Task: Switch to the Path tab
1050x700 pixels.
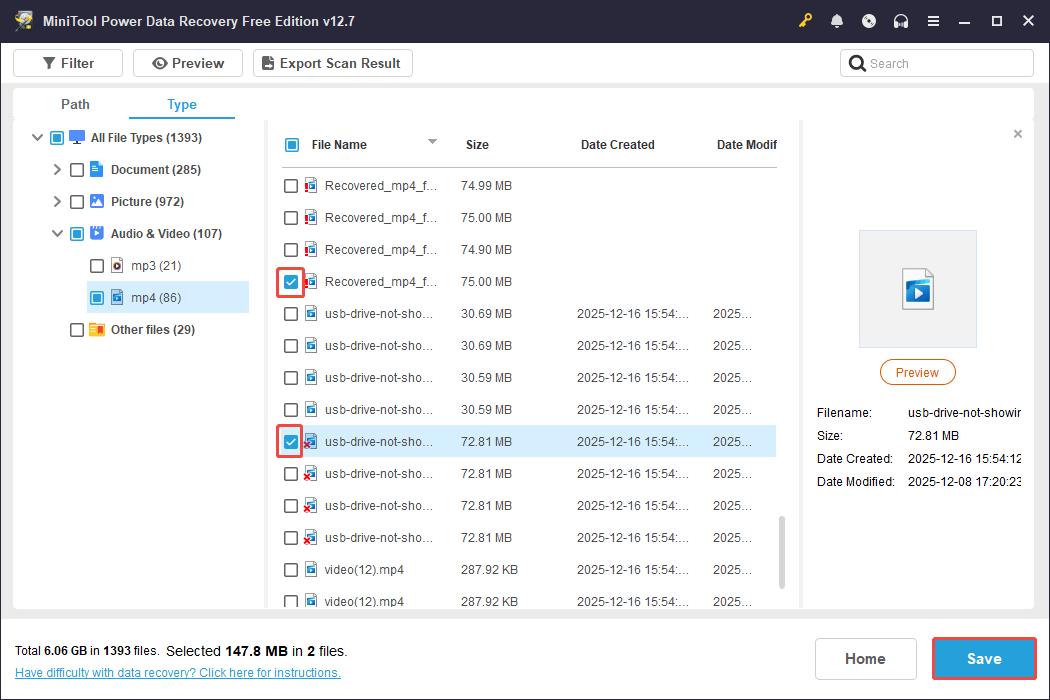Action: pyautogui.click(x=74, y=104)
